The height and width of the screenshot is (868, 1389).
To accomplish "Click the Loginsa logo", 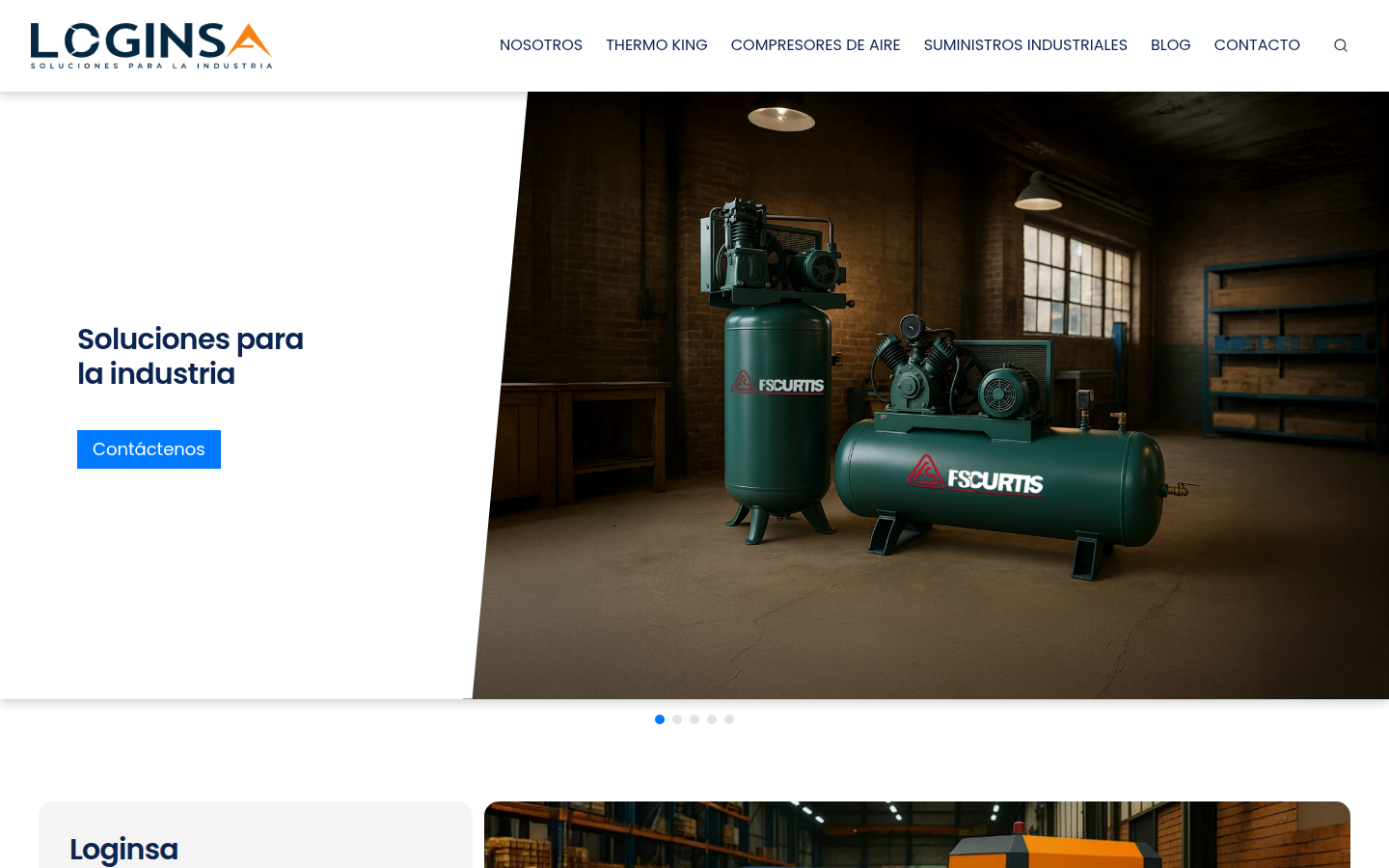I will pyautogui.click(x=151, y=46).
